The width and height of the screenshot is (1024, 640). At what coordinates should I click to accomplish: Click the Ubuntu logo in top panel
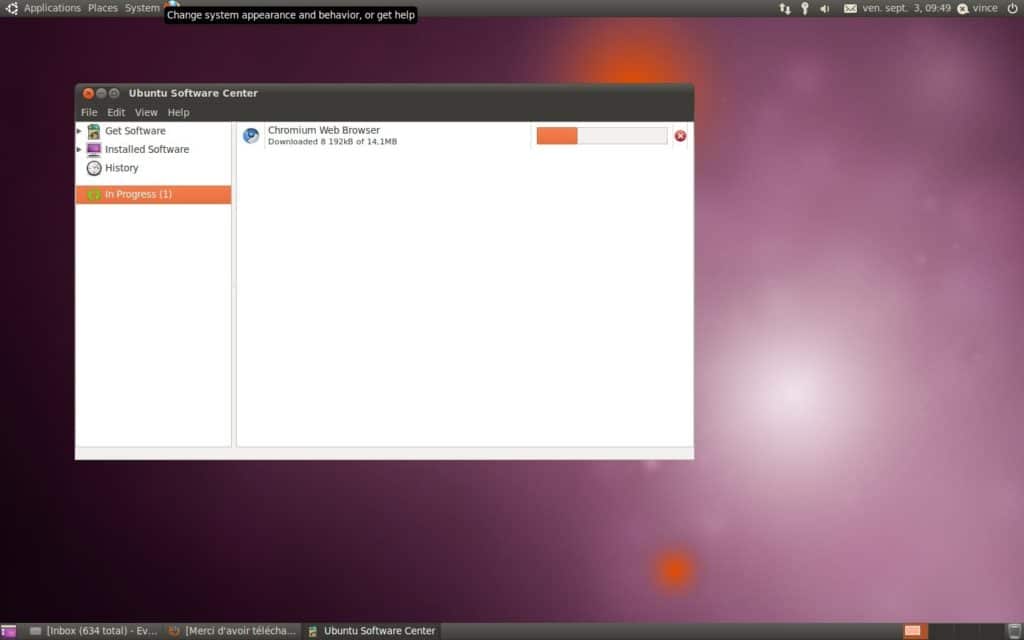(x=11, y=8)
